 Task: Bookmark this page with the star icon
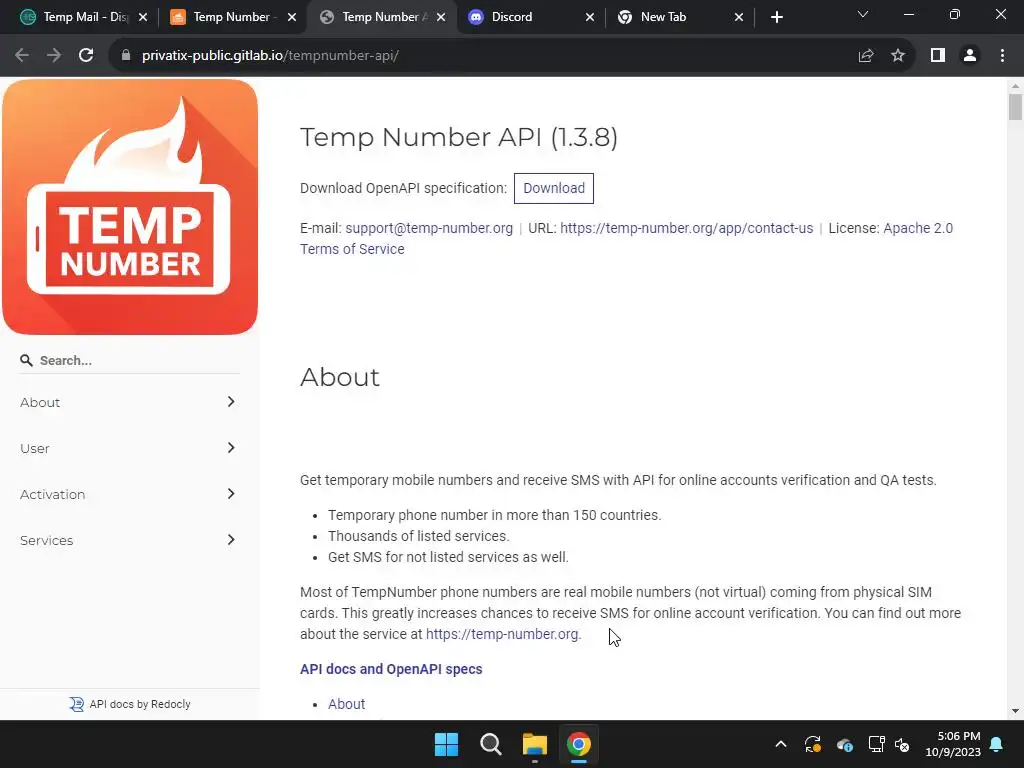[898, 56]
